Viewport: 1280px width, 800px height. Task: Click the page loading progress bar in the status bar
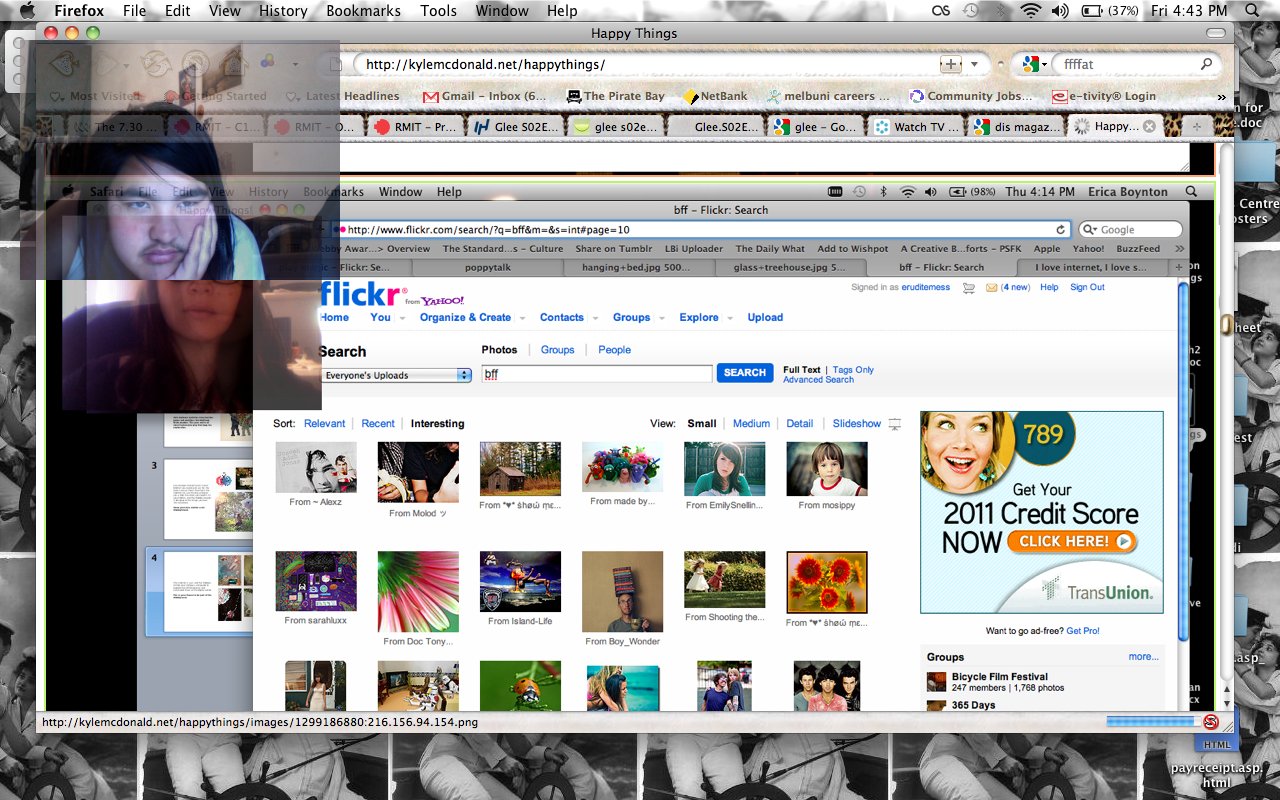point(1152,721)
